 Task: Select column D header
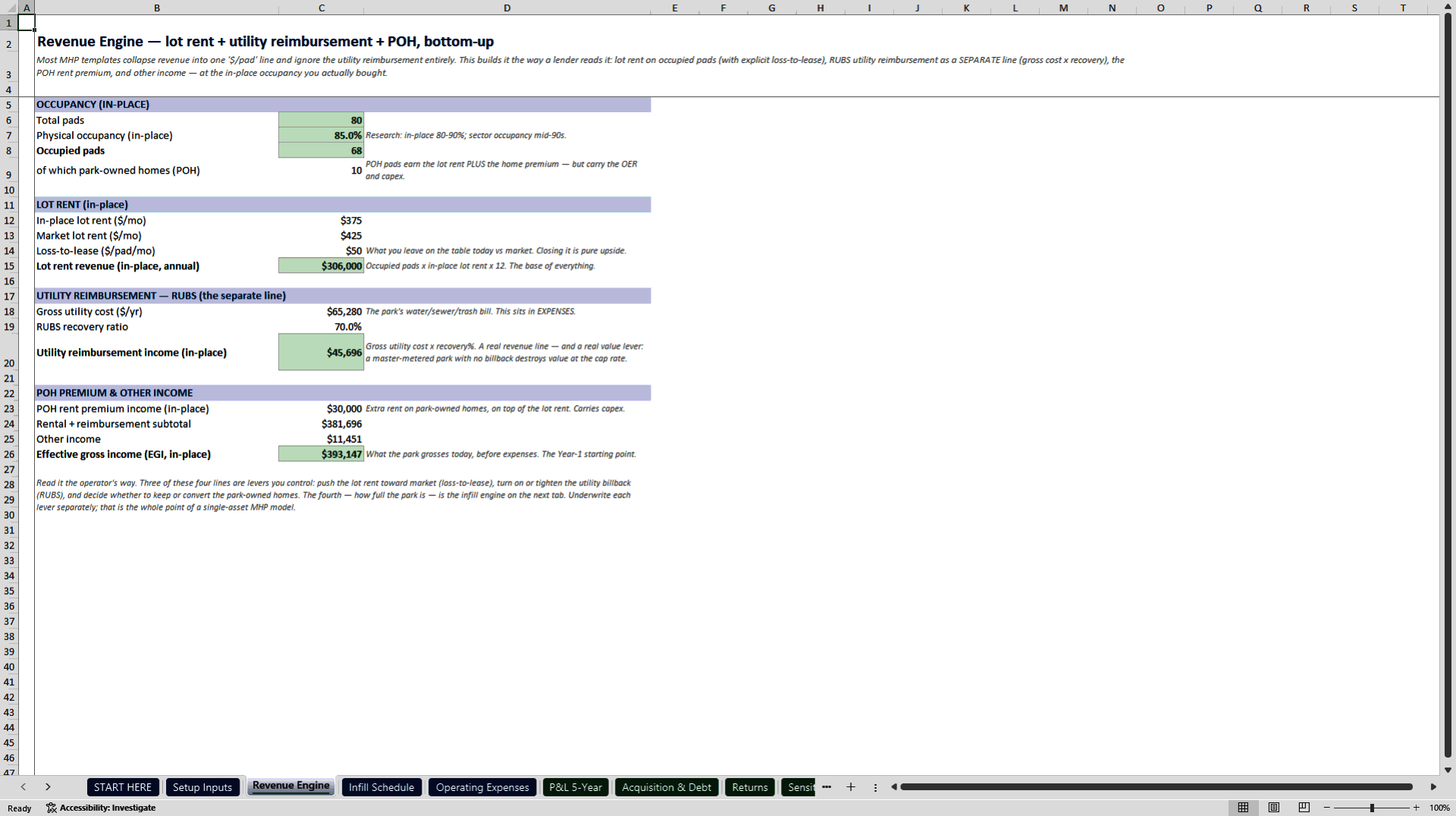tap(507, 8)
